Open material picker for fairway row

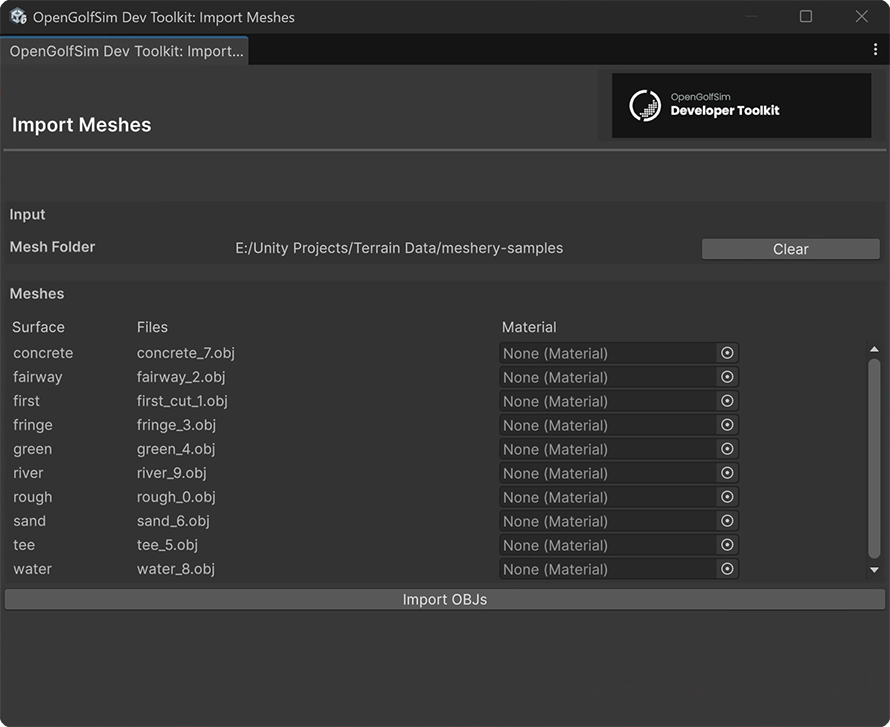(x=727, y=377)
